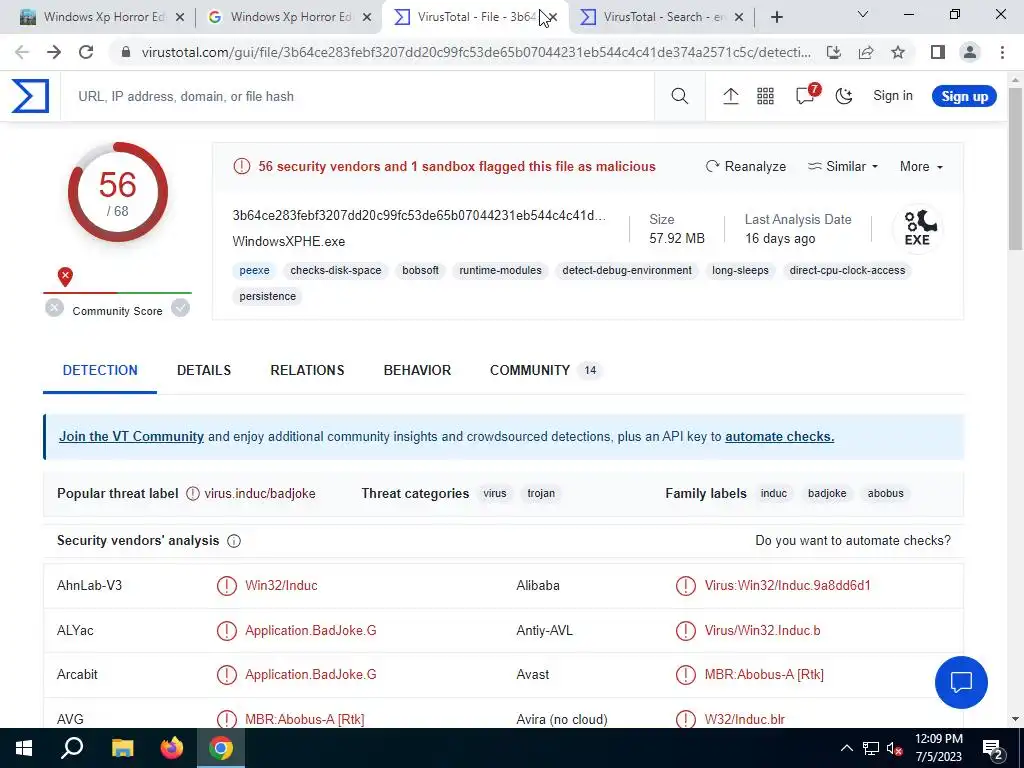Viewport: 1024px width, 768px height.
Task: Open the Similar dropdown
Action: (x=843, y=167)
